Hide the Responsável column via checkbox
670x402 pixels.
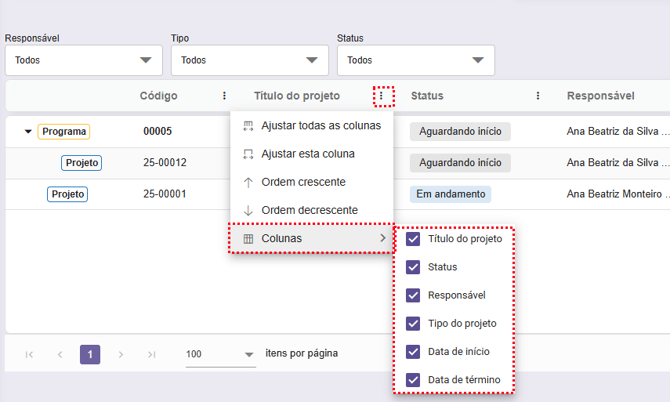[x=413, y=295]
